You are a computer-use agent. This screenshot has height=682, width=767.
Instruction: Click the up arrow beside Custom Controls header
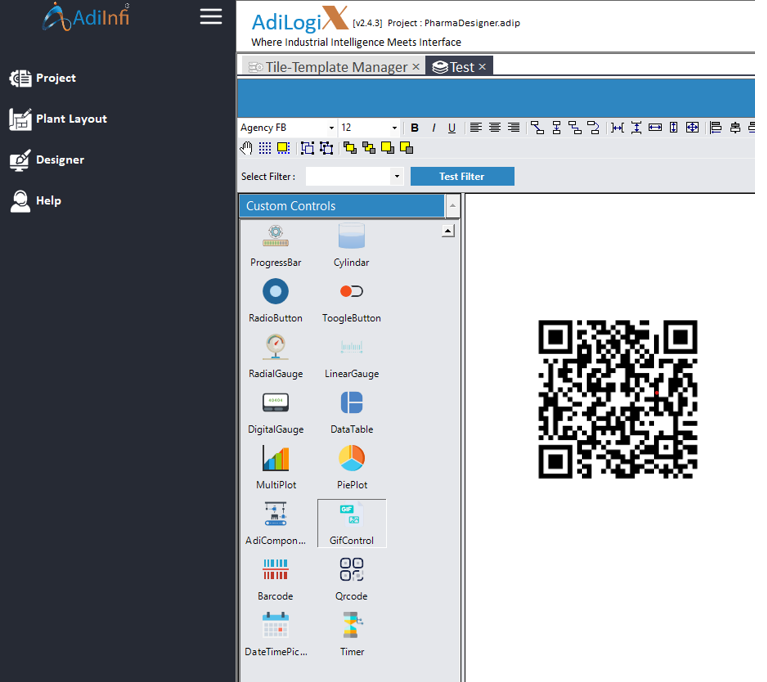pos(453,206)
